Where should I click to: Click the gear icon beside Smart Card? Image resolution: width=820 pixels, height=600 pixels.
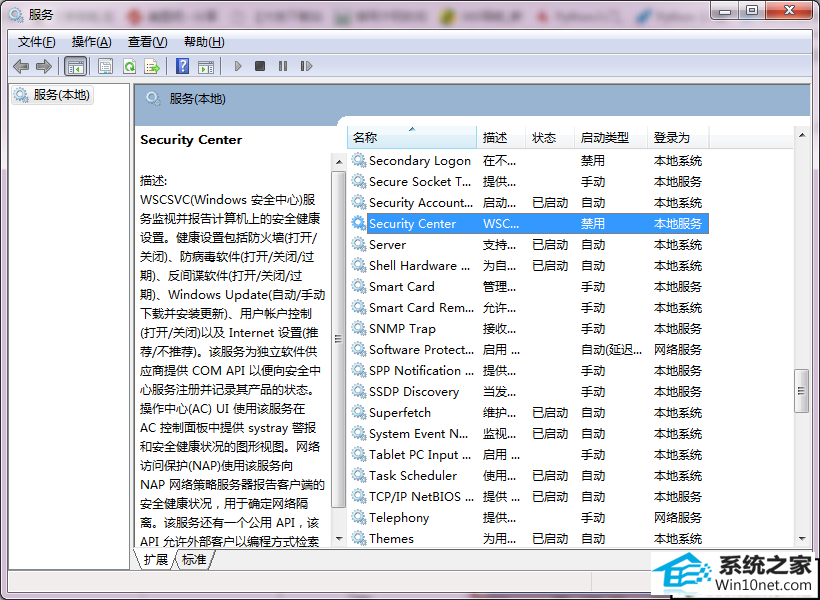pos(358,286)
